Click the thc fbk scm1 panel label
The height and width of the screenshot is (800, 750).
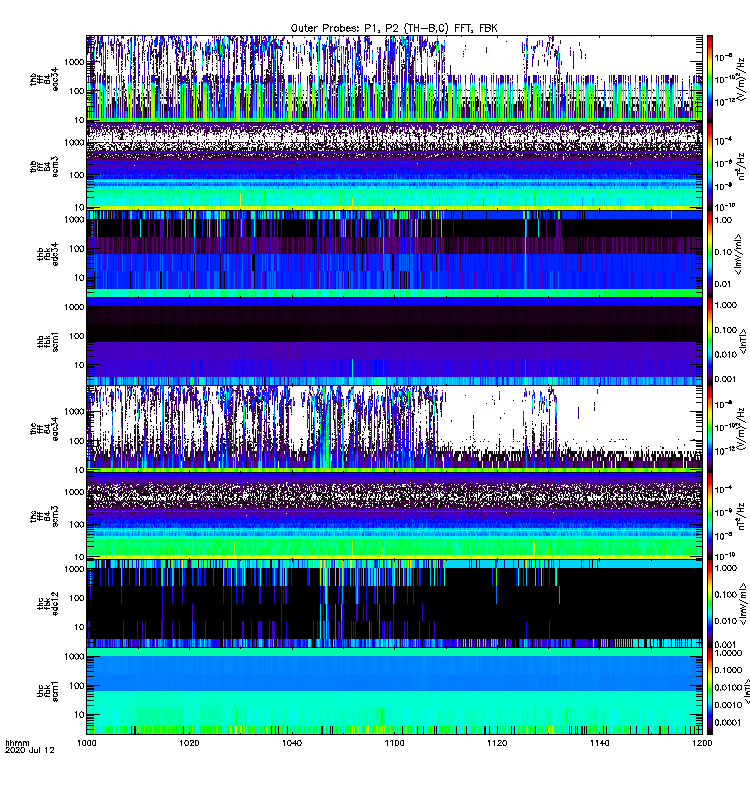(x=47, y=691)
